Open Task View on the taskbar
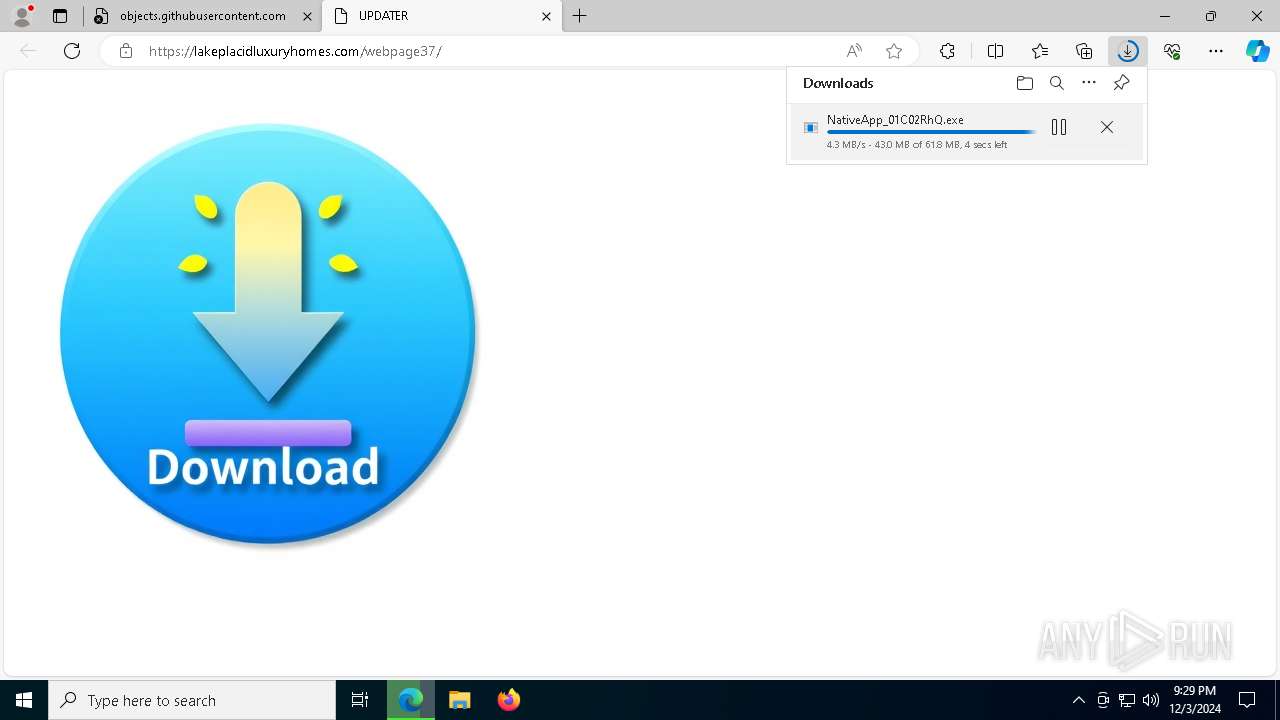The height and width of the screenshot is (720, 1280). (x=360, y=700)
